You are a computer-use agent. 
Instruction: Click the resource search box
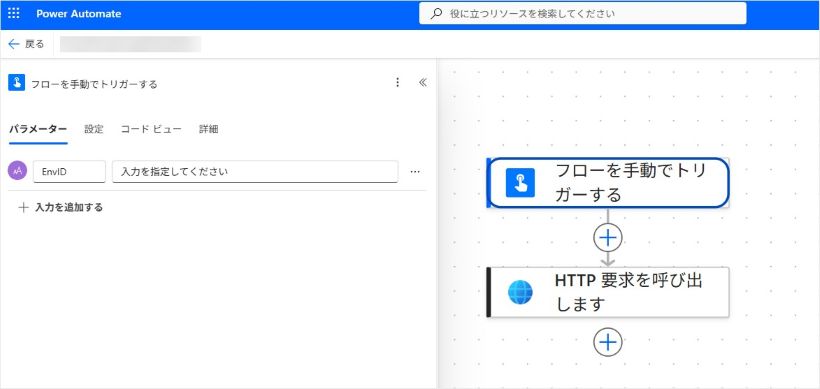[583, 14]
